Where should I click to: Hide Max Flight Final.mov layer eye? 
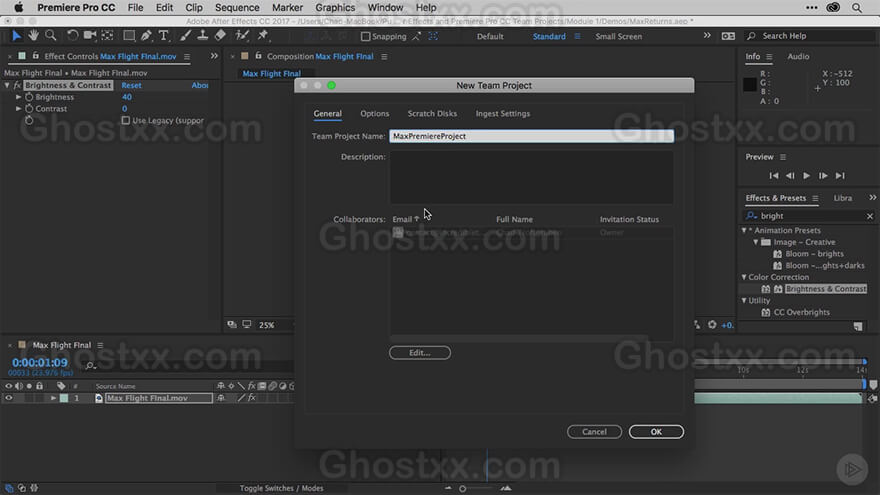coord(8,398)
